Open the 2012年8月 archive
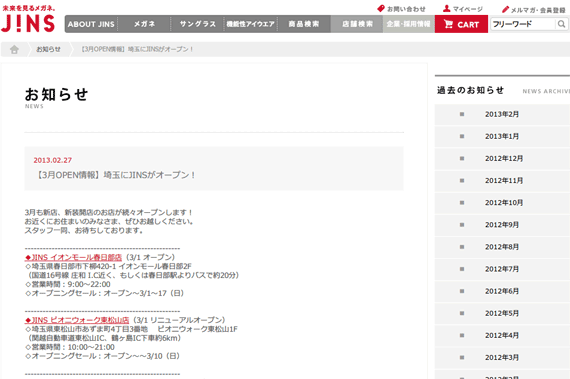The image size is (570, 379). coord(502,247)
